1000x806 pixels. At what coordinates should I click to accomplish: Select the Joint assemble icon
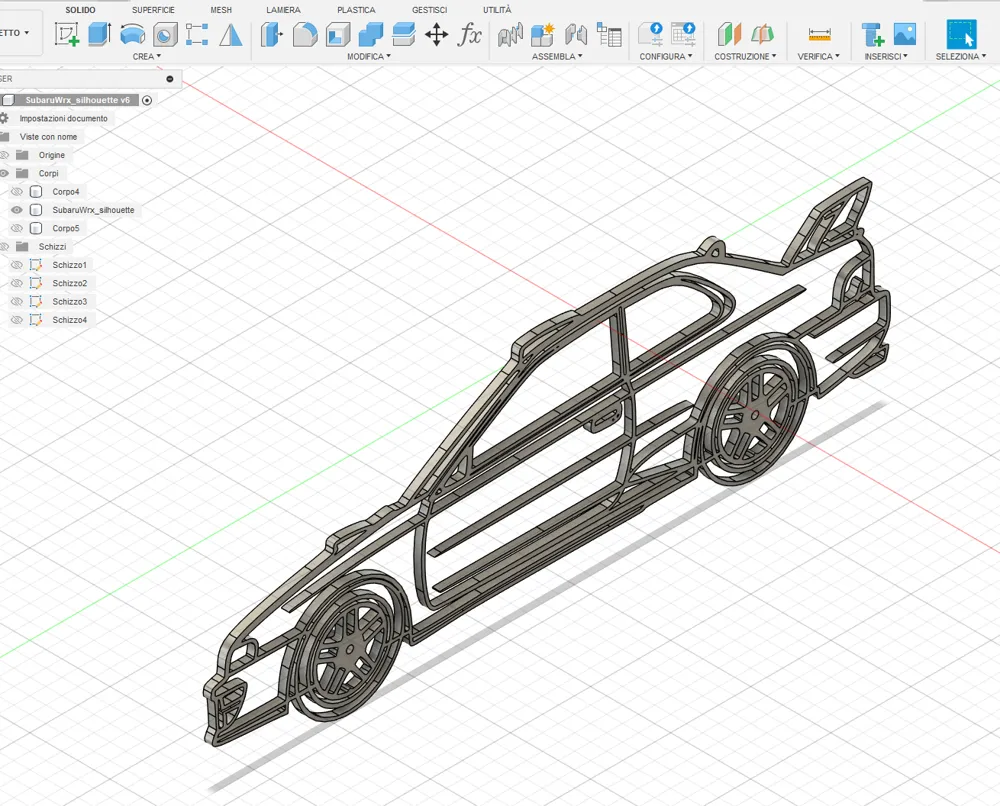510,34
